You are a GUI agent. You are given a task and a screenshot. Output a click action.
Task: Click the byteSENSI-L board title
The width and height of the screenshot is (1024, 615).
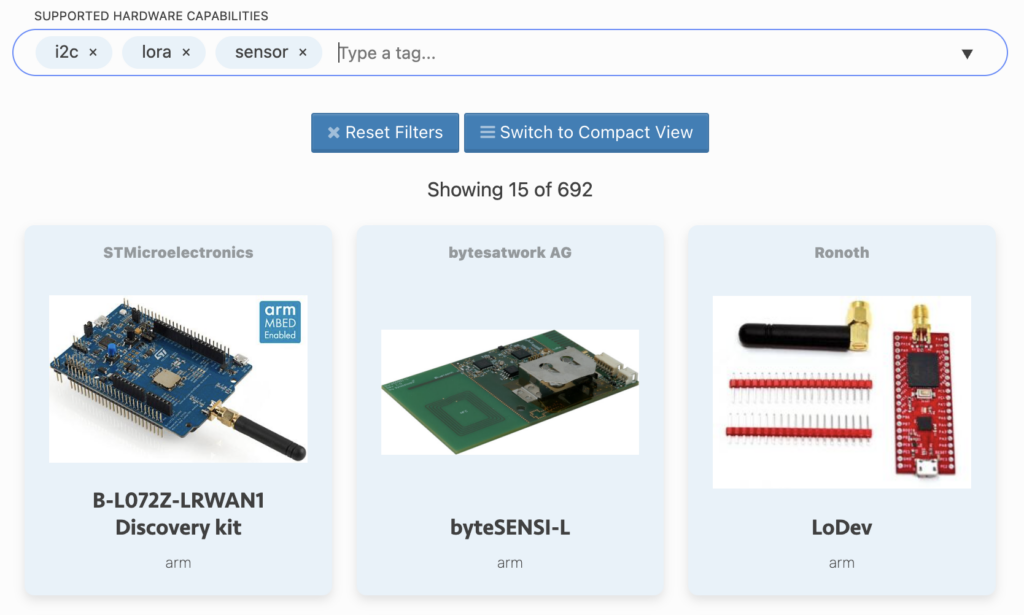(510, 527)
